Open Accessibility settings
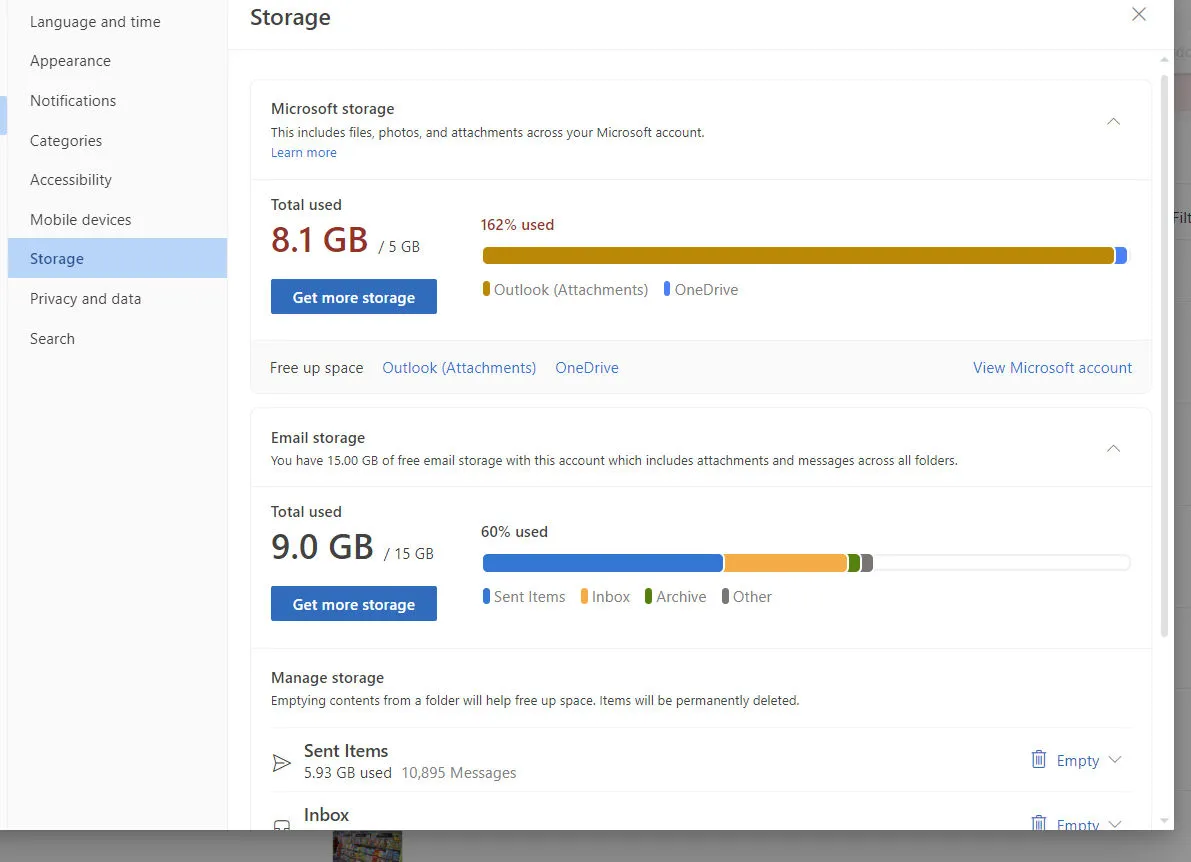Image resolution: width=1191 pixels, height=862 pixels. tap(71, 180)
